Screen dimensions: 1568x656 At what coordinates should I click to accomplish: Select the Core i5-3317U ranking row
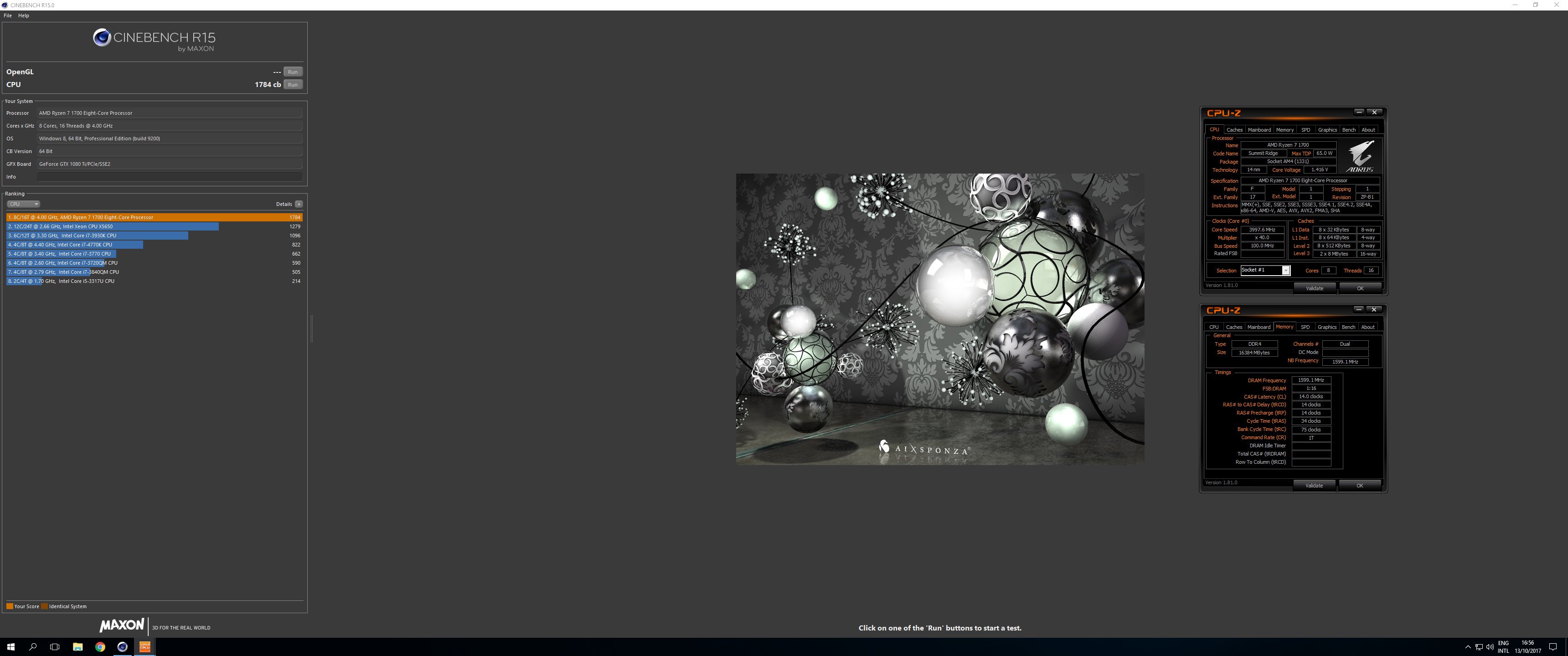(x=154, y=281)
